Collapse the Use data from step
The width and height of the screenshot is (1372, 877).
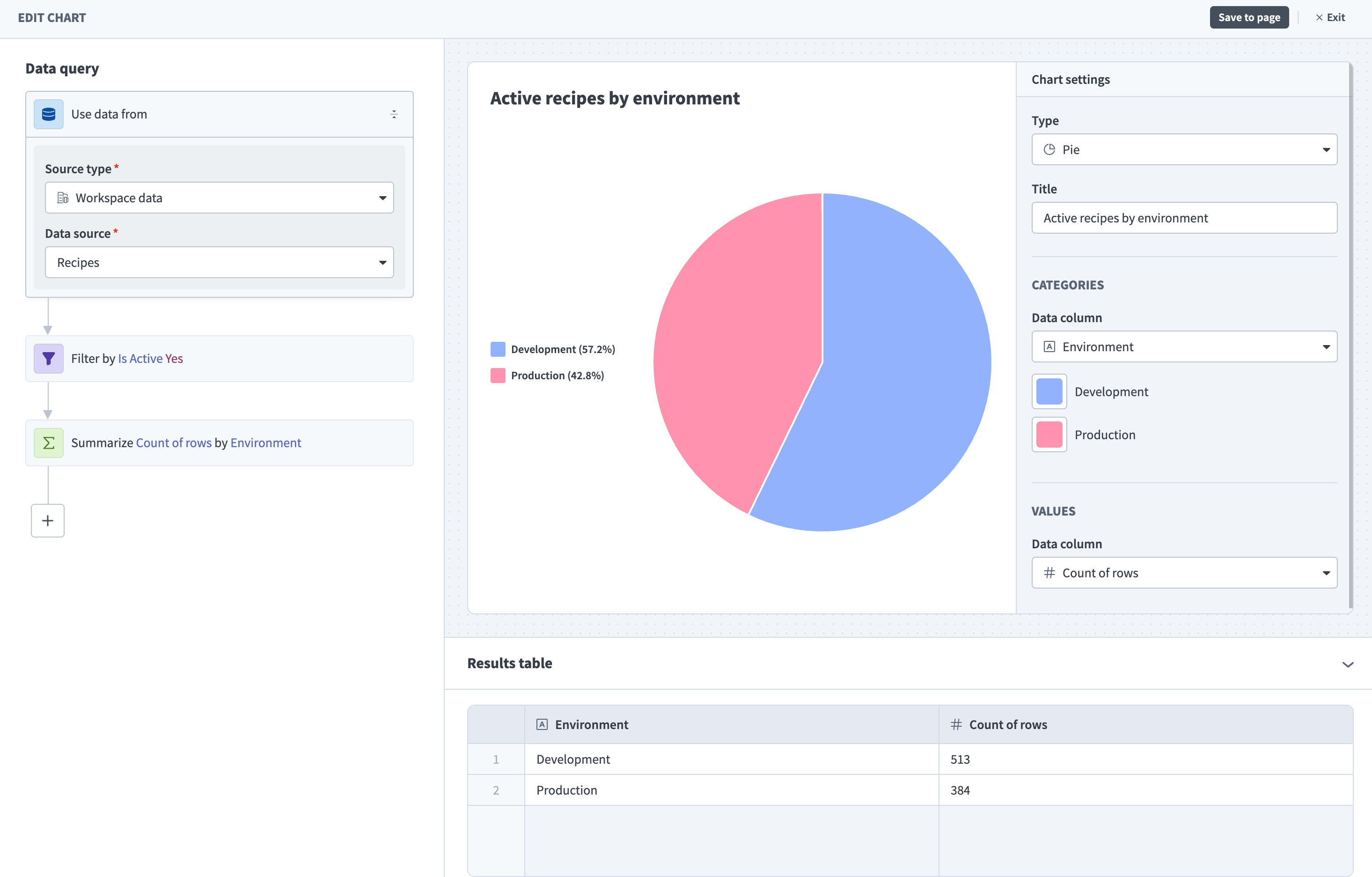pyautogui.click(x=394, y=114)
